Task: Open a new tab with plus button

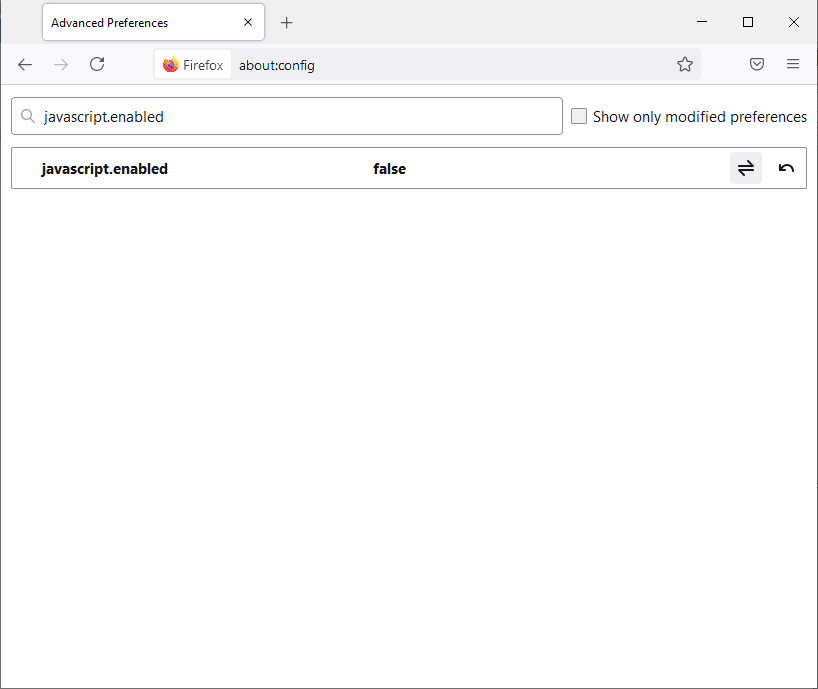Action: click(287, 22)
